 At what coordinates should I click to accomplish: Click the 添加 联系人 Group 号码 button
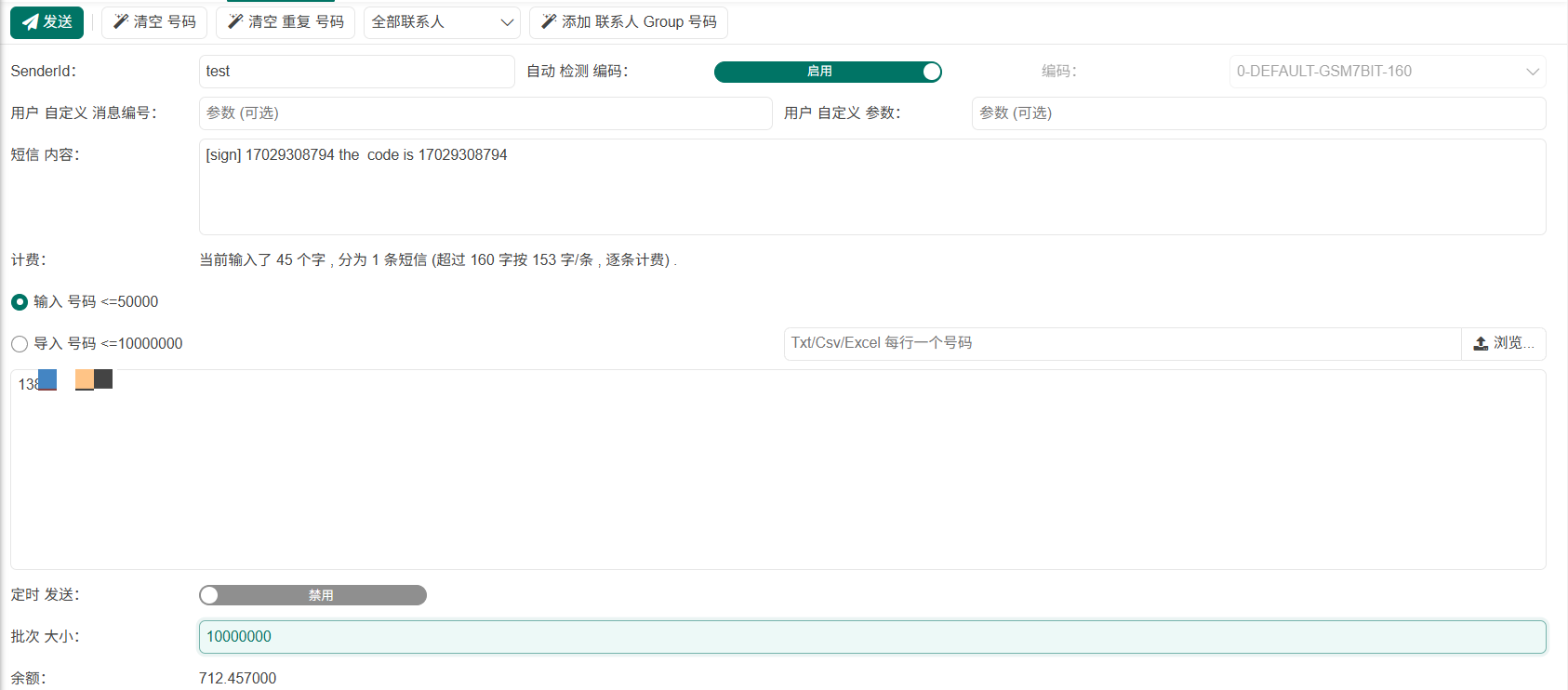(629, 22)
